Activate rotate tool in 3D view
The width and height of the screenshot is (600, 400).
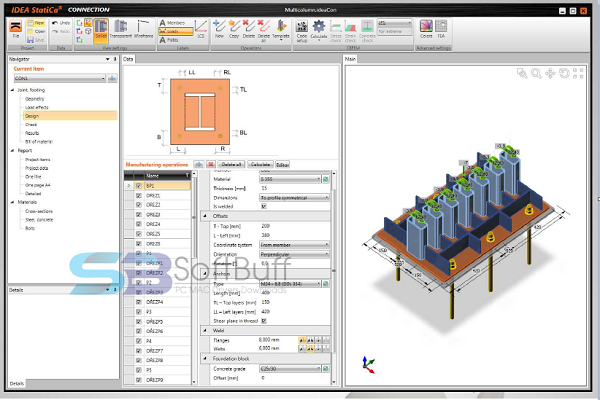tap(564, 73)
